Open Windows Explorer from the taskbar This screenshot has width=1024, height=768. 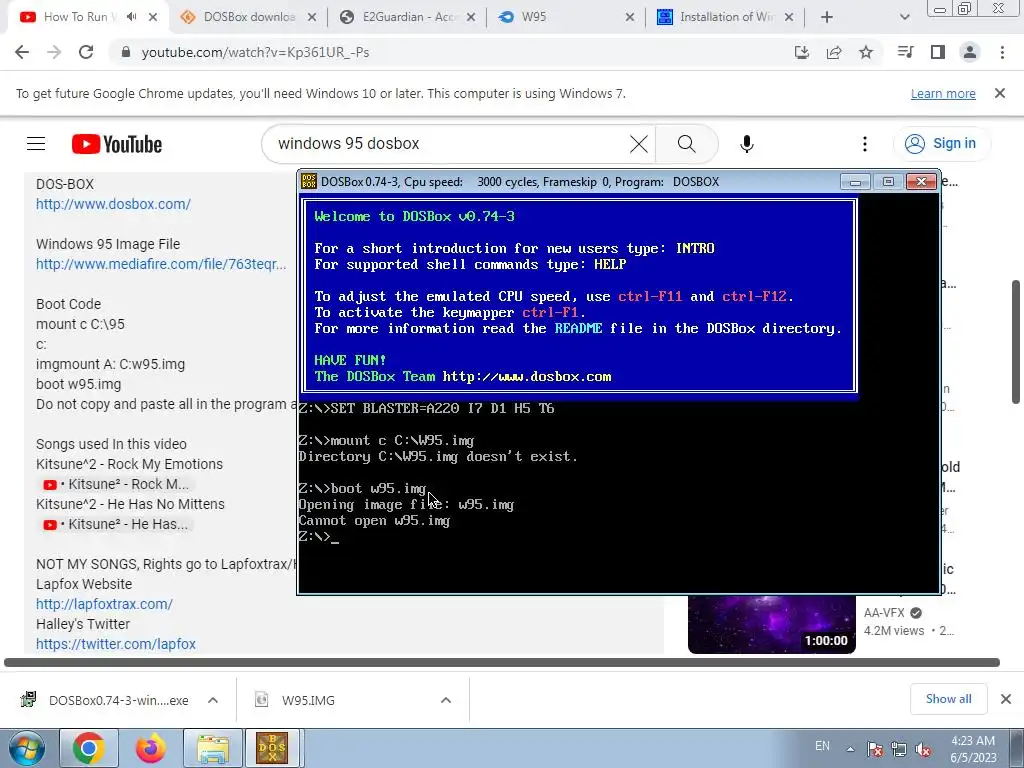[212, 748]
